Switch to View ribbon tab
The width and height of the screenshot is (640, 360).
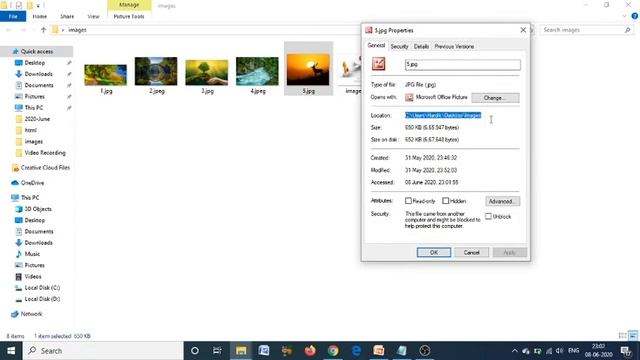pyautogui.click(x=93, y=16)
